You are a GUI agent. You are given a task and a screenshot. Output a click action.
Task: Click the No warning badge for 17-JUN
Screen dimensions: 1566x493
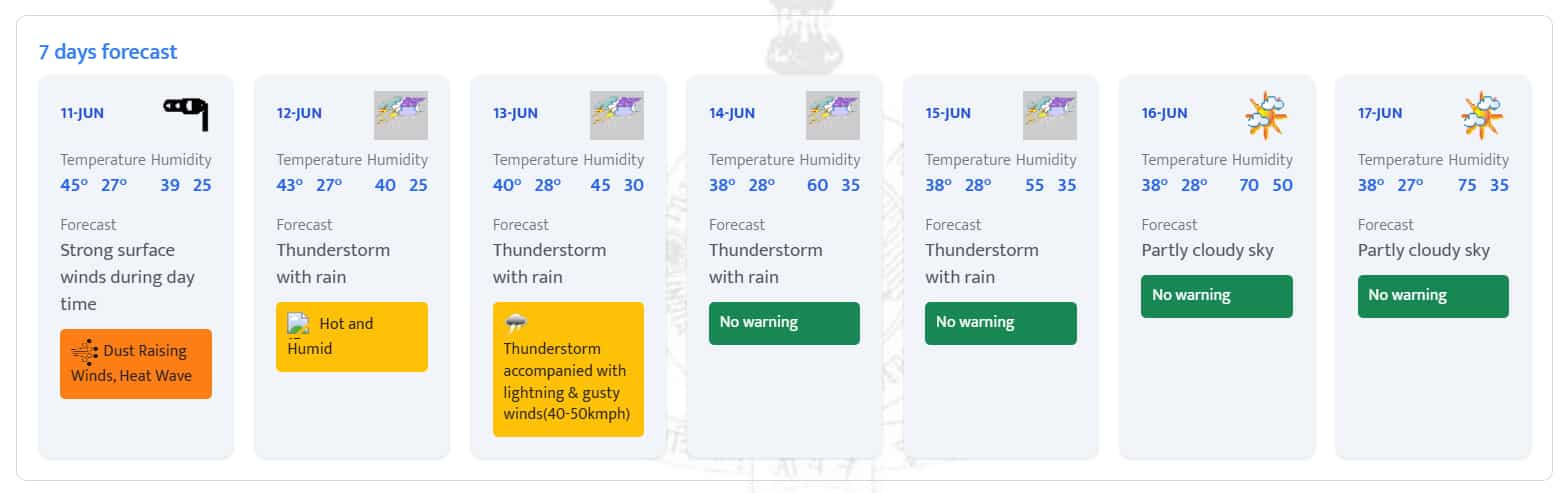coord(1433,296)
